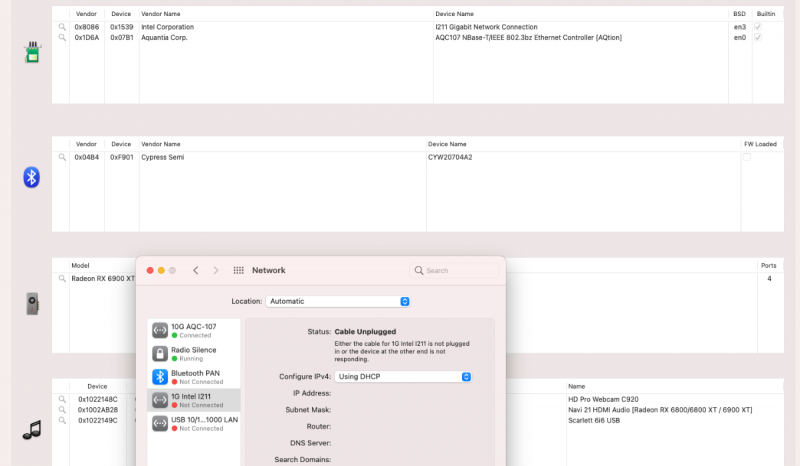This screenshot has height=466, width=800.
Task: Toggle Builtin checkbox for I211 Gigabit row
Action: [x=758, y=27]
